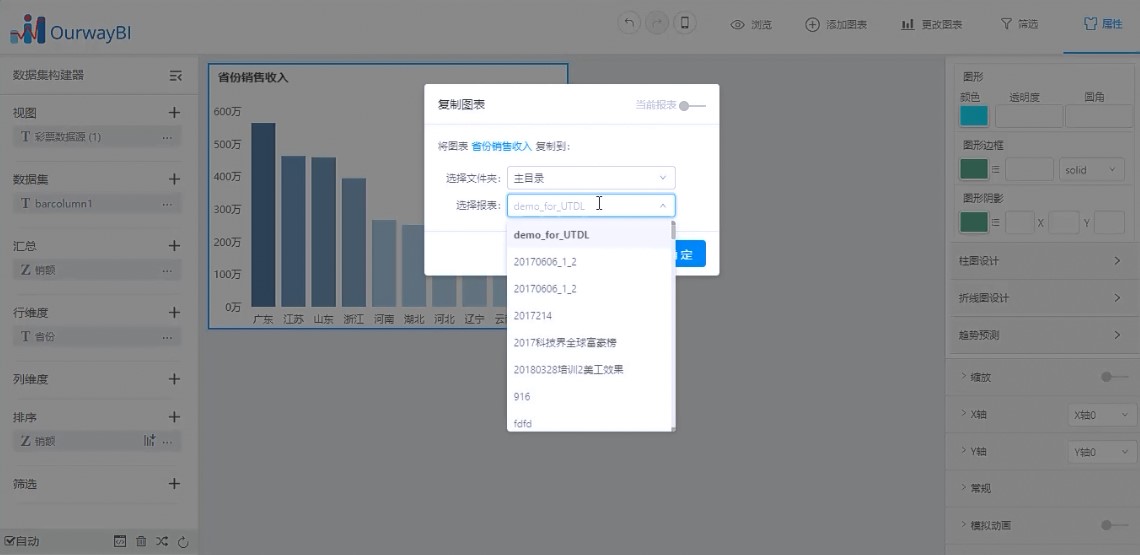Expand the 柱图设计 section
The image size is (1140, 555).
pos(1040,261)
